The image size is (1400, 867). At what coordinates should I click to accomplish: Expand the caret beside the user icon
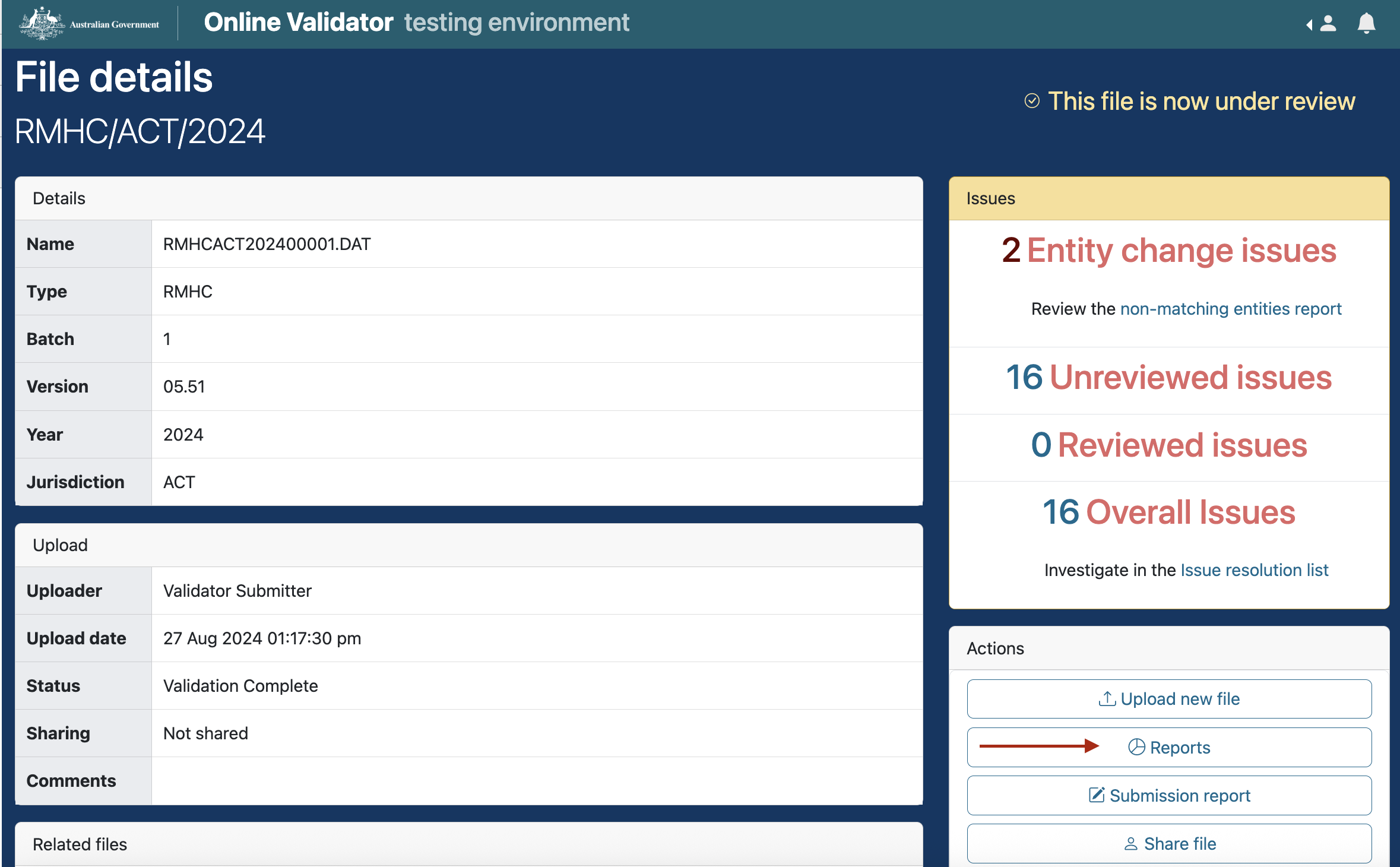[x=1309, y=24]
